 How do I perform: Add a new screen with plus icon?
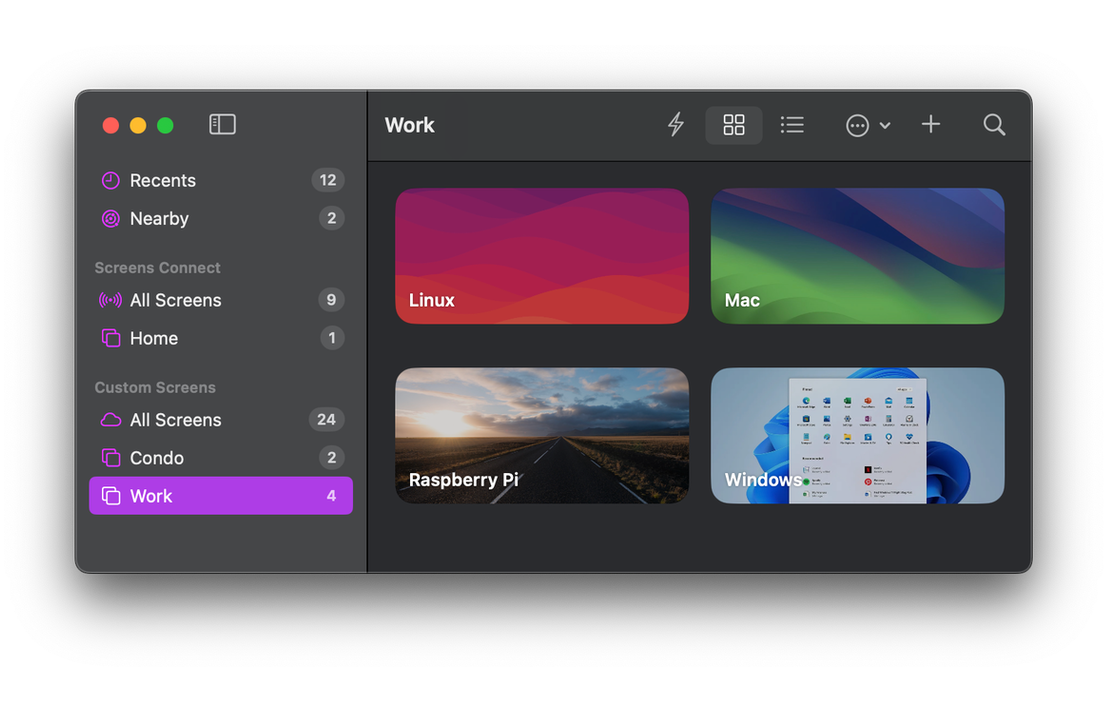click(x=931, y=124)
